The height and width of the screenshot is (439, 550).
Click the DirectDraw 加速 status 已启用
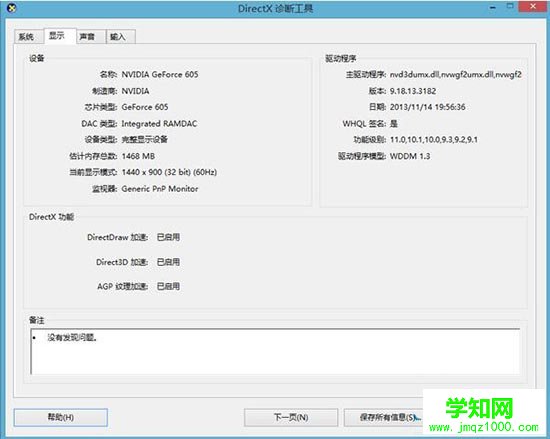pos(168,237)
